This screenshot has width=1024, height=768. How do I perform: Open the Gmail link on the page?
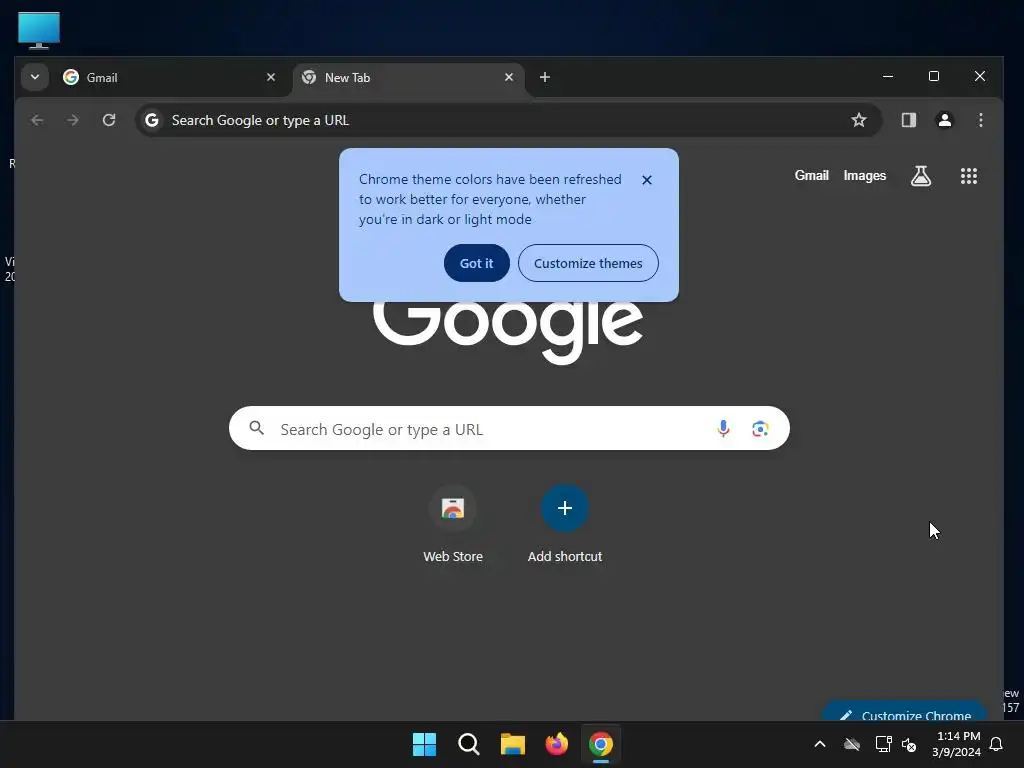pos(811,176)
